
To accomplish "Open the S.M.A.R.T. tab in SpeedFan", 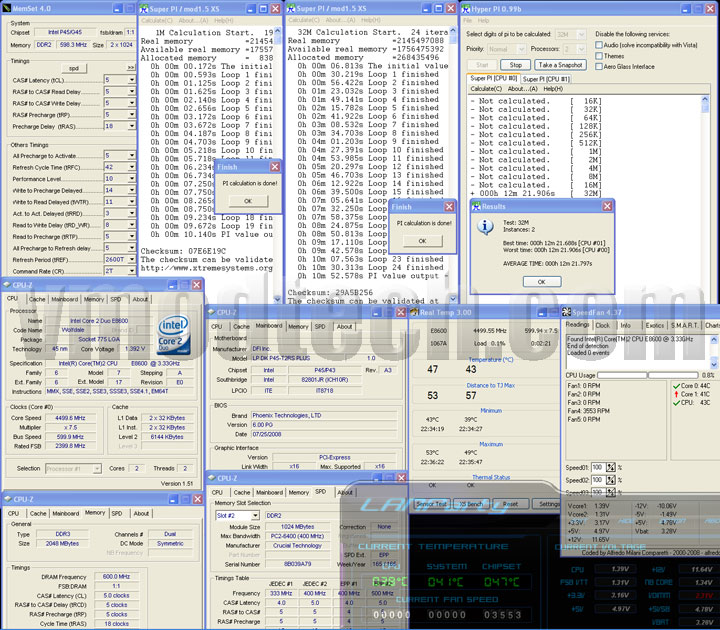I will tap(684, 325).
